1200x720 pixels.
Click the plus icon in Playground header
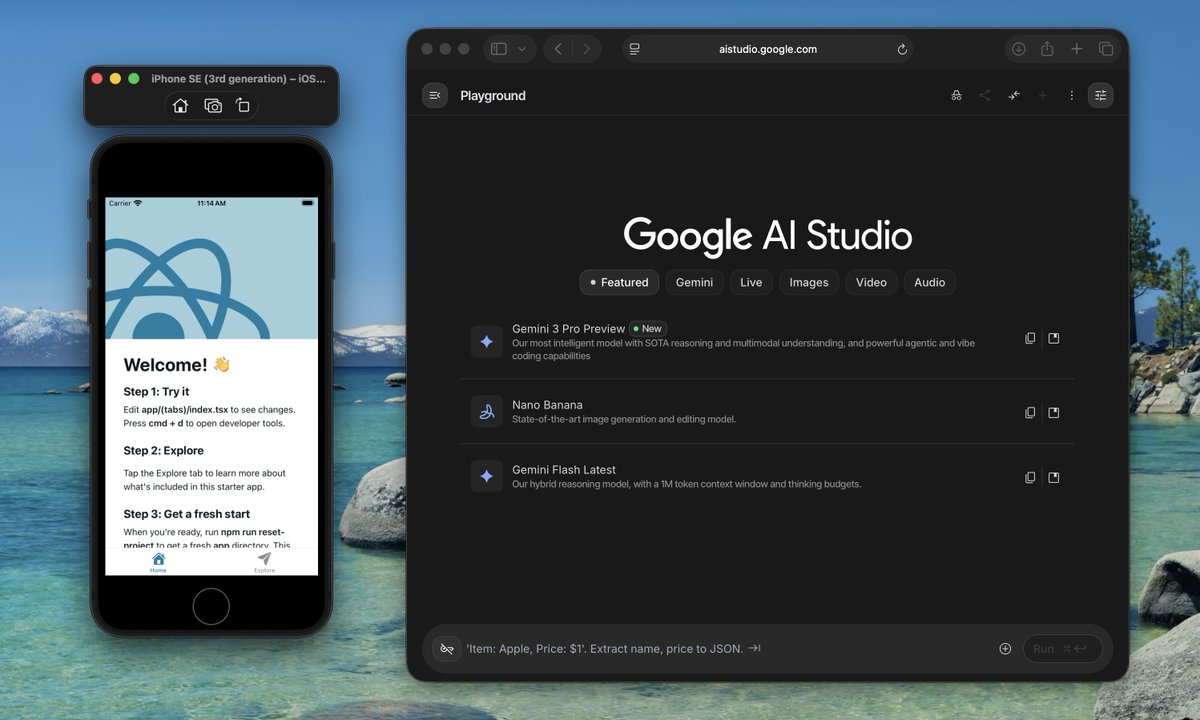pyautogui.click(x=1043, y=95)
